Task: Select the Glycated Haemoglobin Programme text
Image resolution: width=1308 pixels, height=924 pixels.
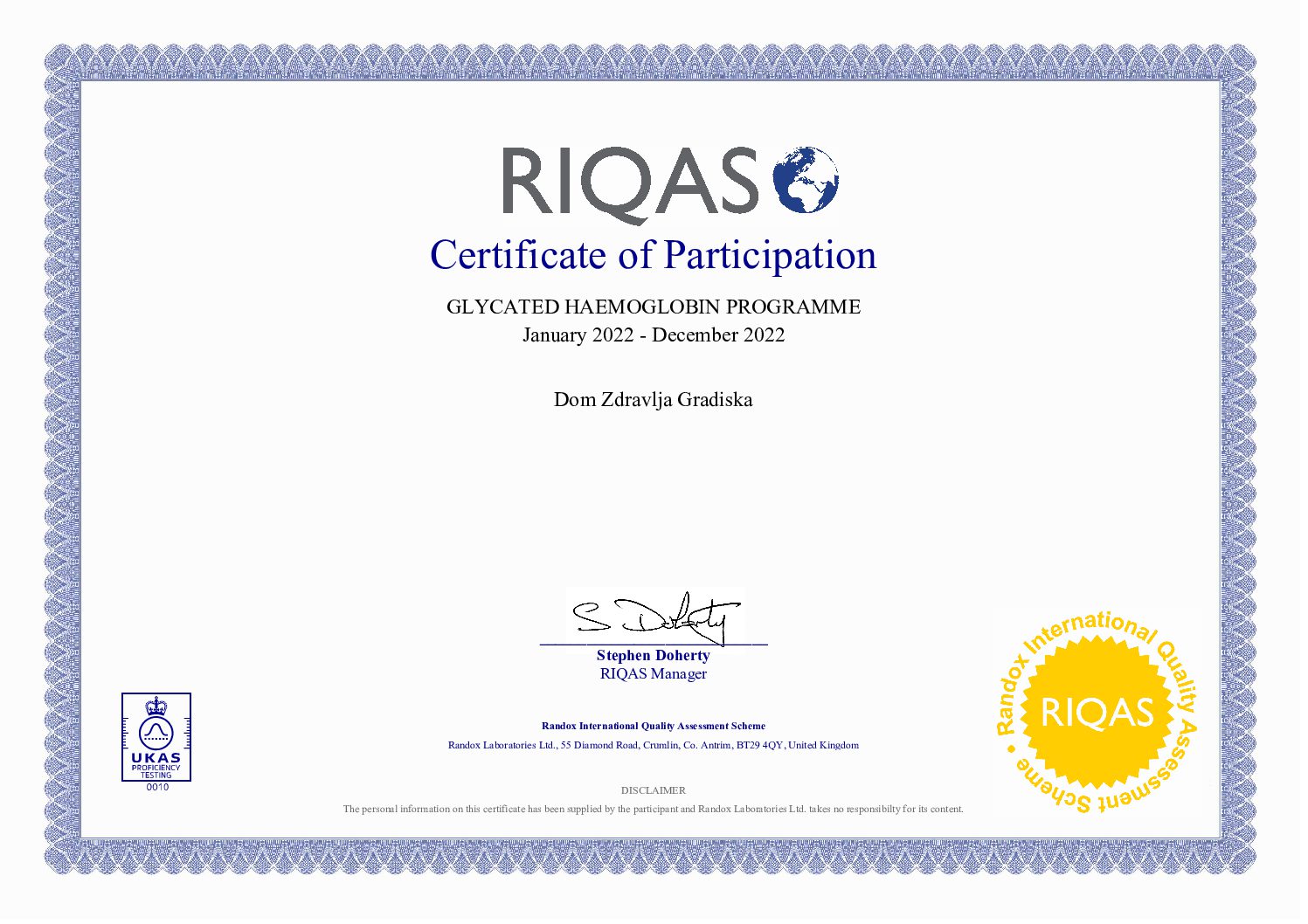Action: click(x=653, y=307)
